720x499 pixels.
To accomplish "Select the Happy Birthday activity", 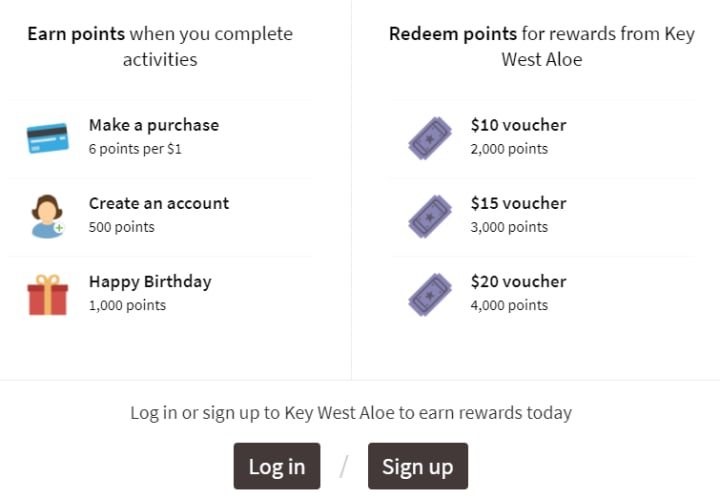I will [x=150, y=281].
